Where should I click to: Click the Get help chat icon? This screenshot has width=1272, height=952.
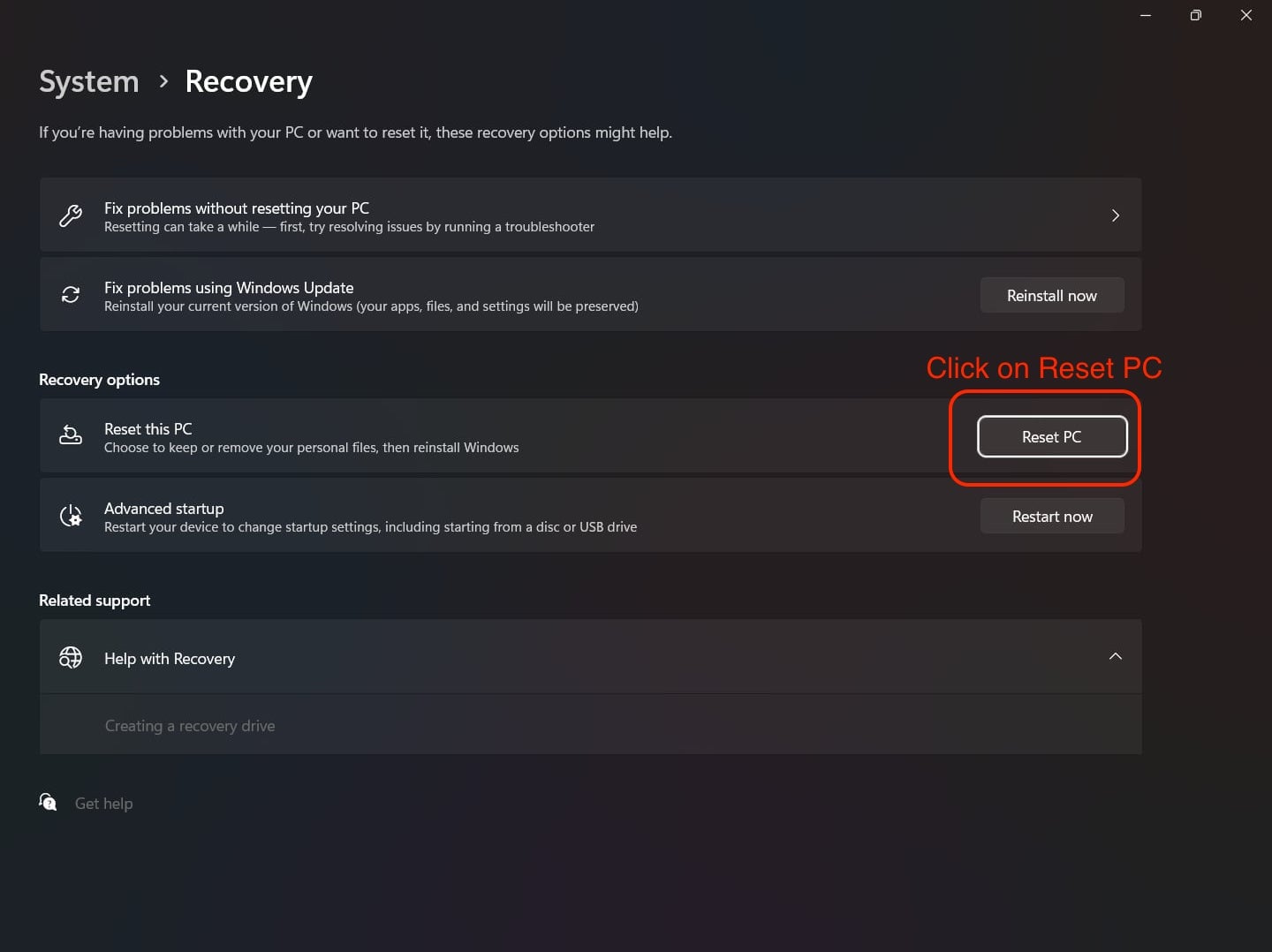[x=48, y=802]
